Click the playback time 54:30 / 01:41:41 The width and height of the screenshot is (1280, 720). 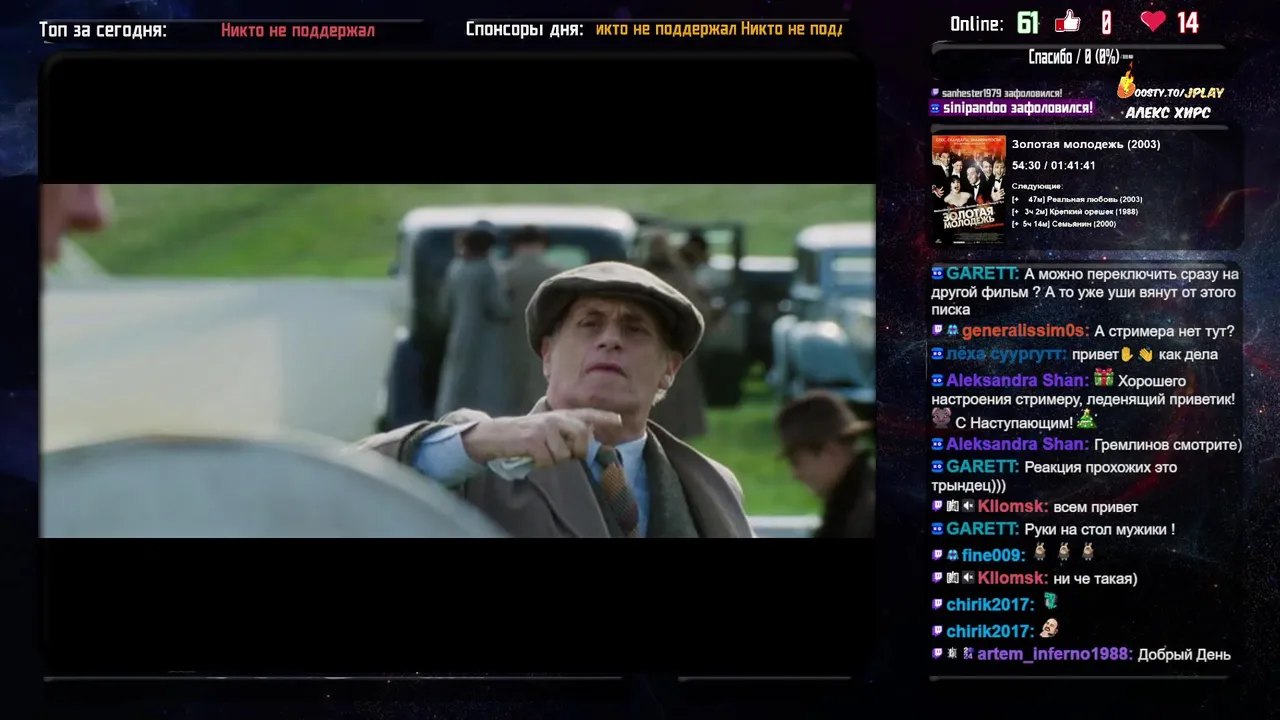click(1053, 166)
